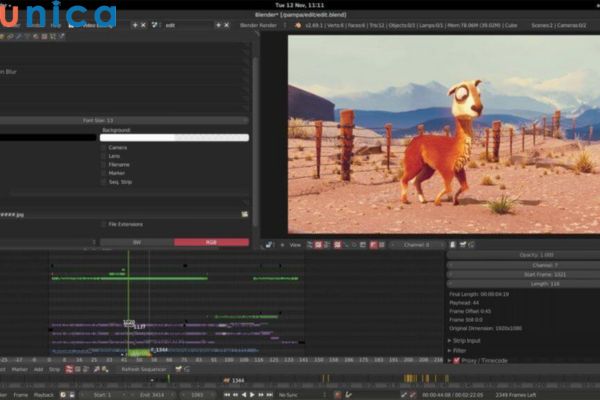Click the End: 3414 frame field
Screen dimensions: 600x400
coord(152,395)
